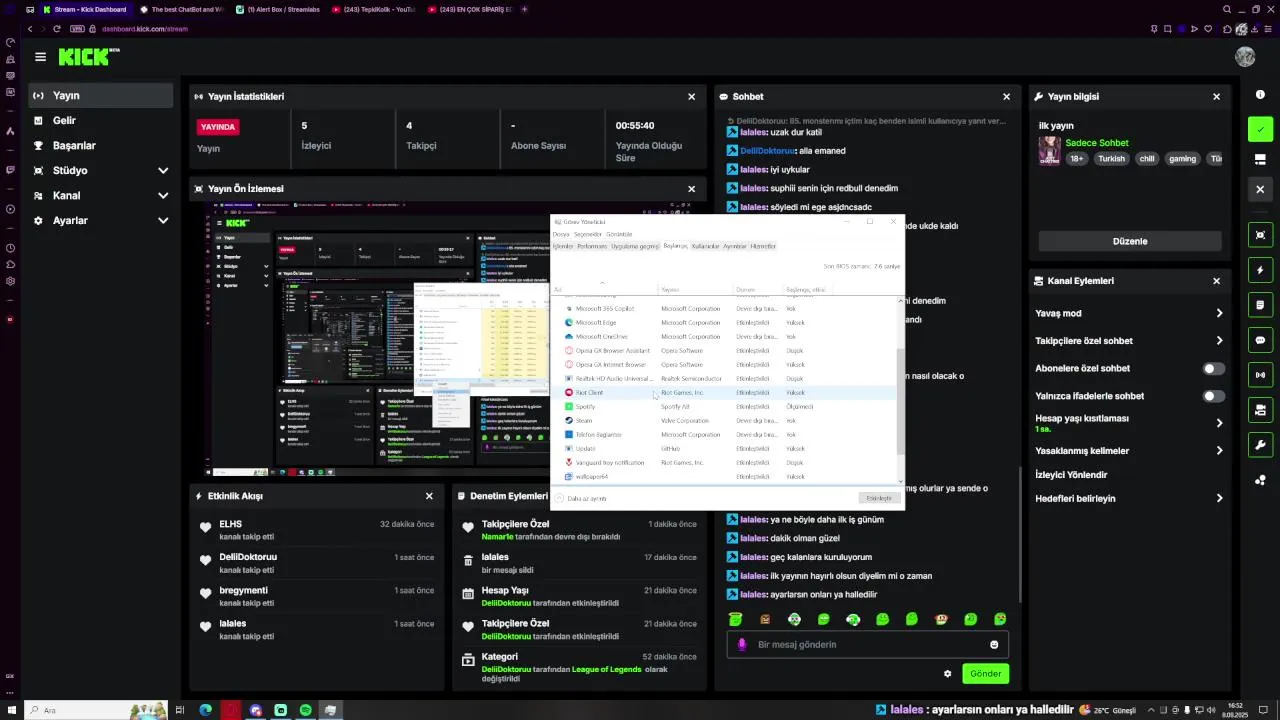1280x720 pixels.
Task: Click the Windows taskbar Ara search box
Action: (x=95, y=710)
